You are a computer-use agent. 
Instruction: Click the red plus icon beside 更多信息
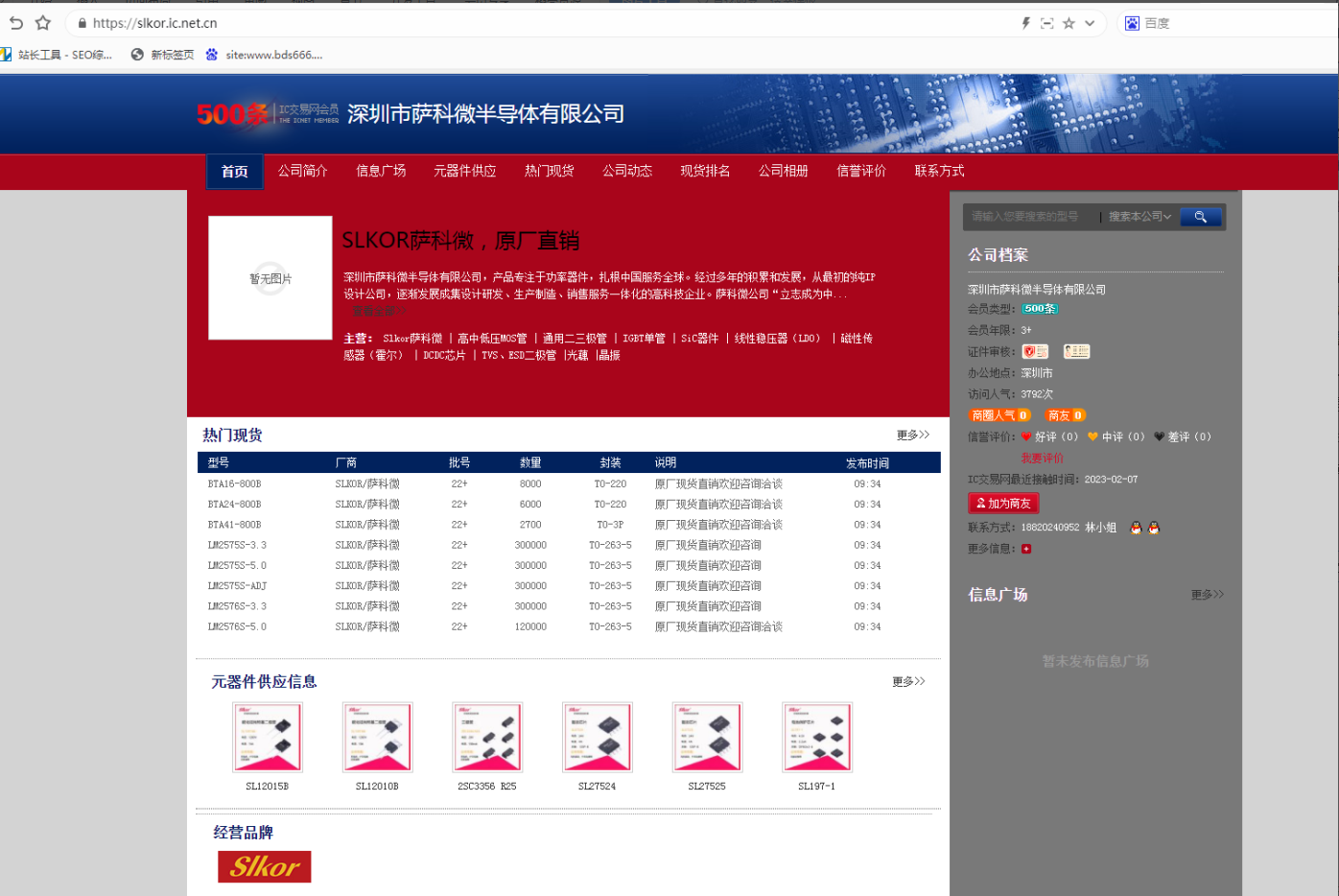pos(1026,549)
